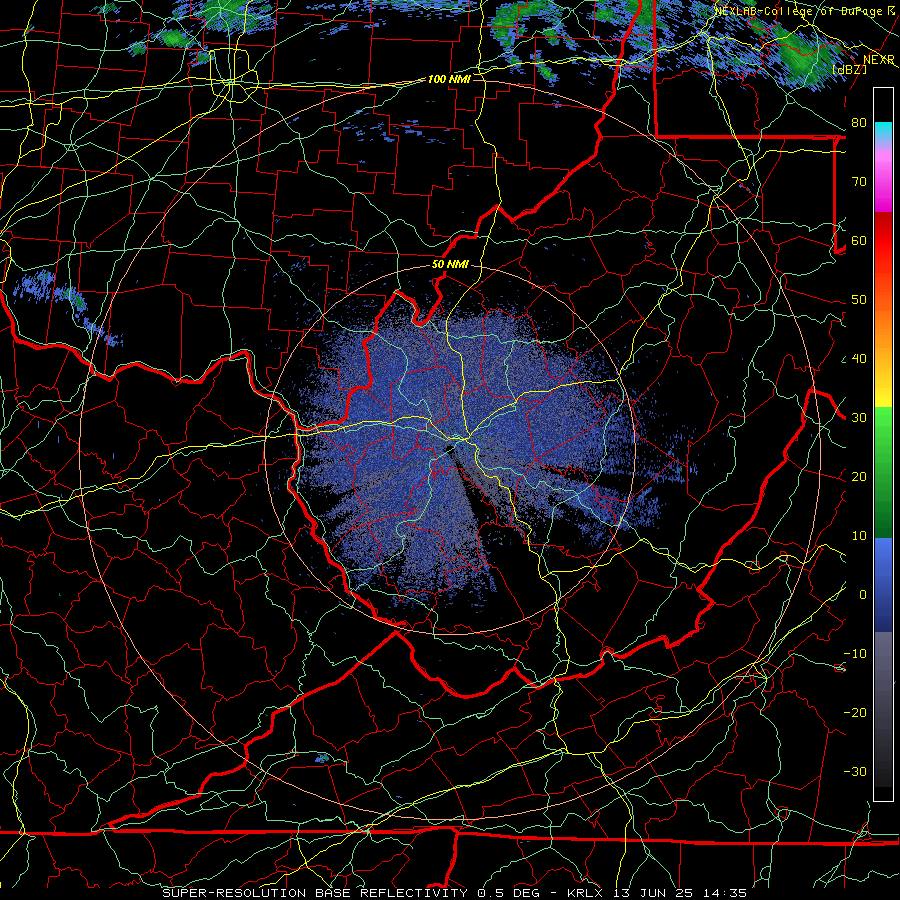Click the "14:35" timestamp in the caption
This screenshot has width=900, height=900.
(x=724, y=893)
